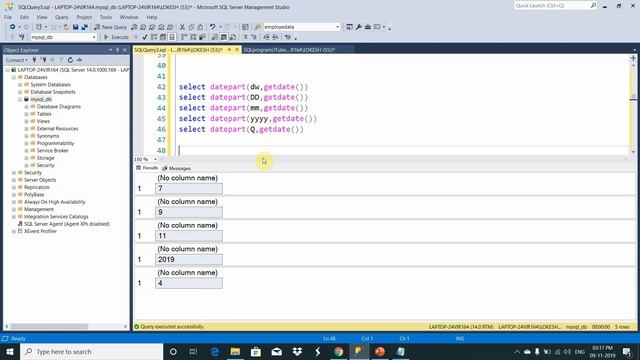The image size is (640, 360).
Task: Parse the query with the checkmark icon
Action: pyautogui.click(x=144, y=37)
